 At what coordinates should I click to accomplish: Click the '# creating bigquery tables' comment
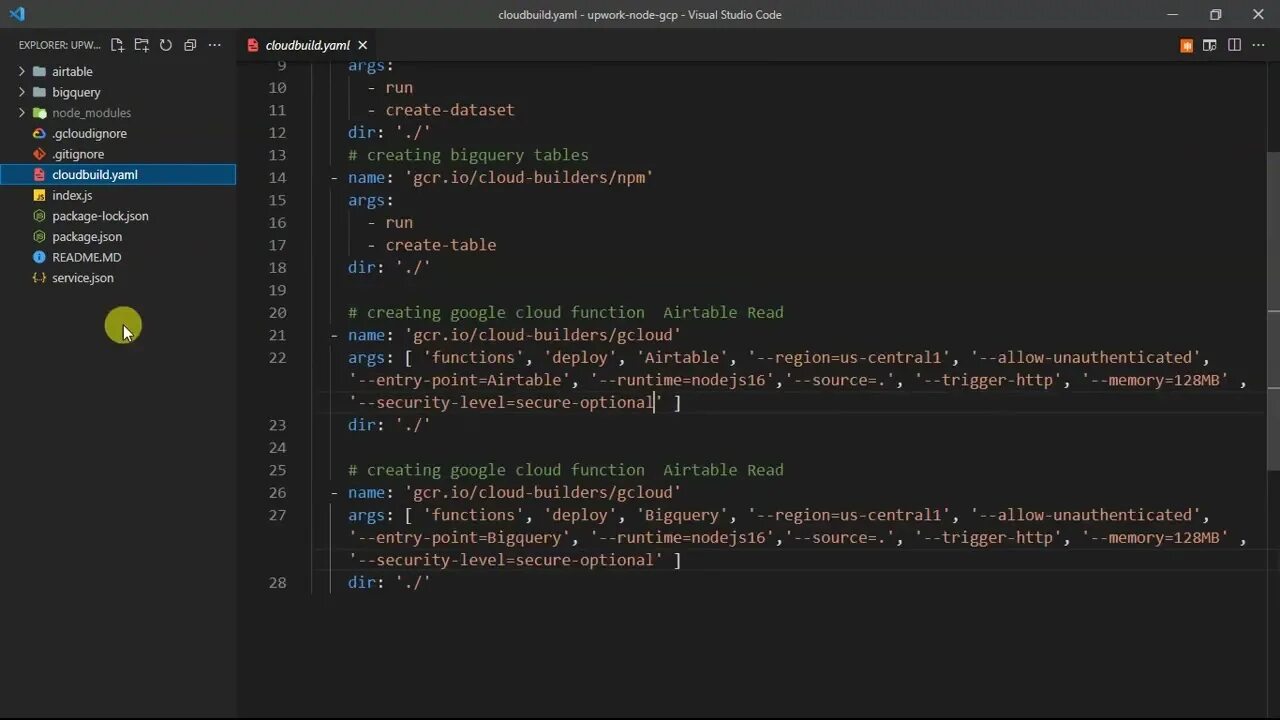point(468,155)
